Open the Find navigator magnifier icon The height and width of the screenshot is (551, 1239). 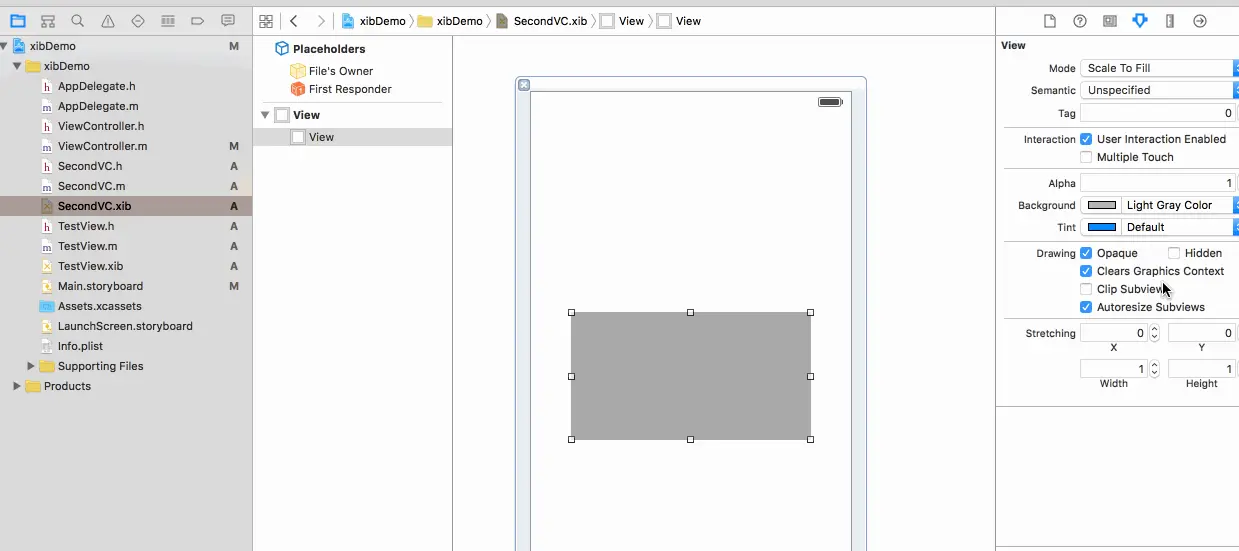(x=77, y=21)
